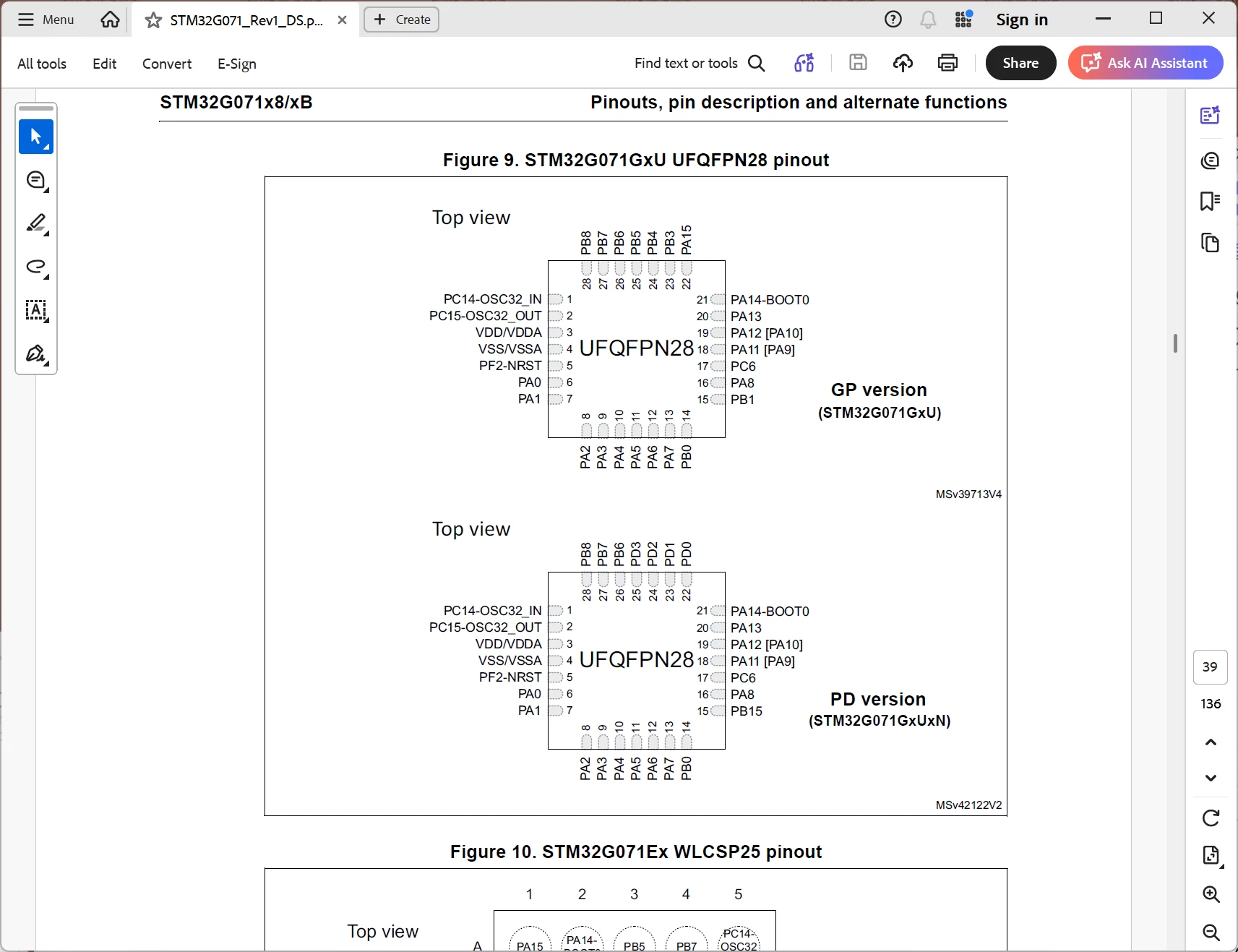This screenshot has height=952, width=1238.
Task: Go to previous page arrow
Action: 1211,742
